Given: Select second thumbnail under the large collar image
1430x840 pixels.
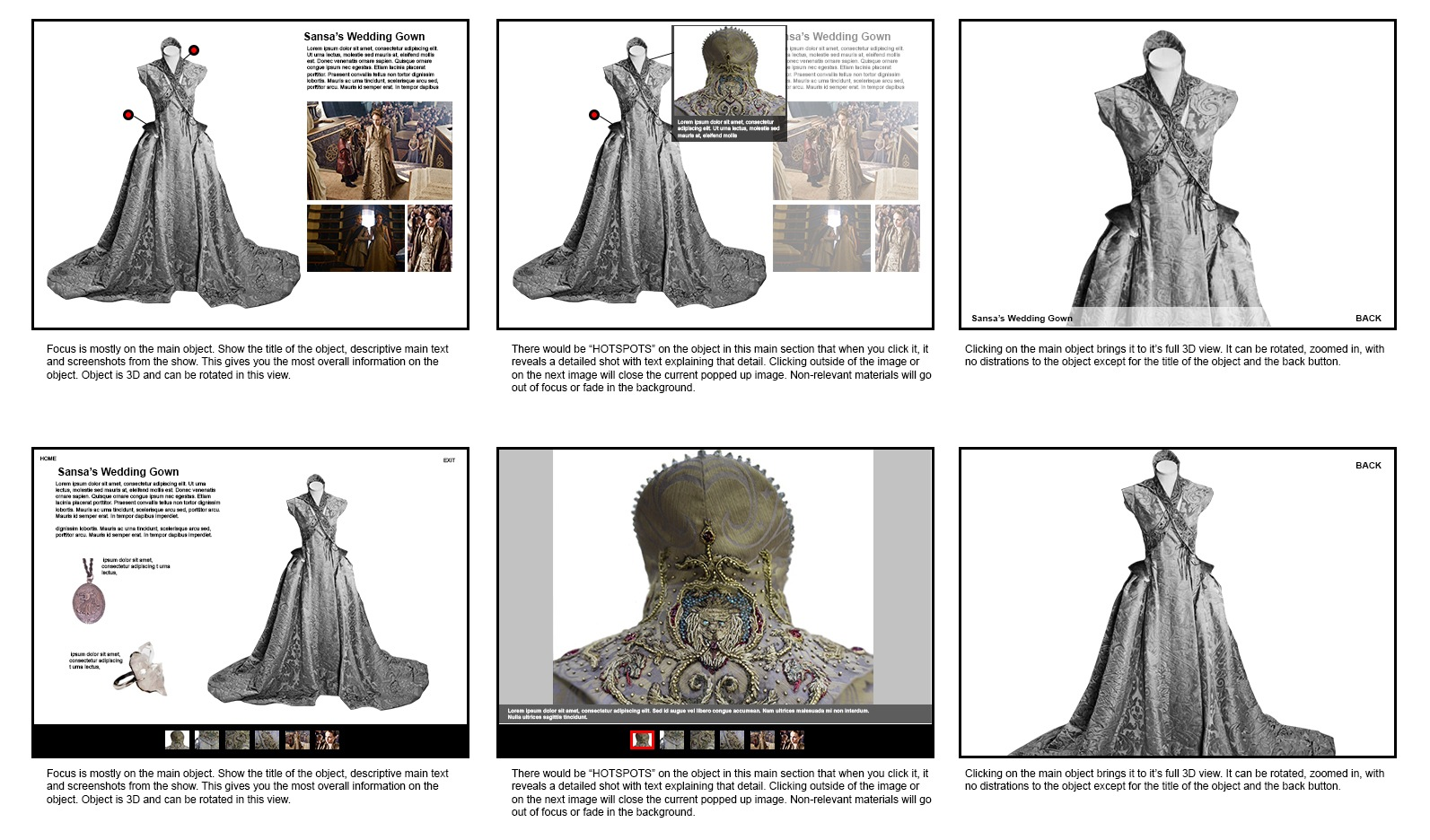Looking at the screenshot, I should point(672,739).
